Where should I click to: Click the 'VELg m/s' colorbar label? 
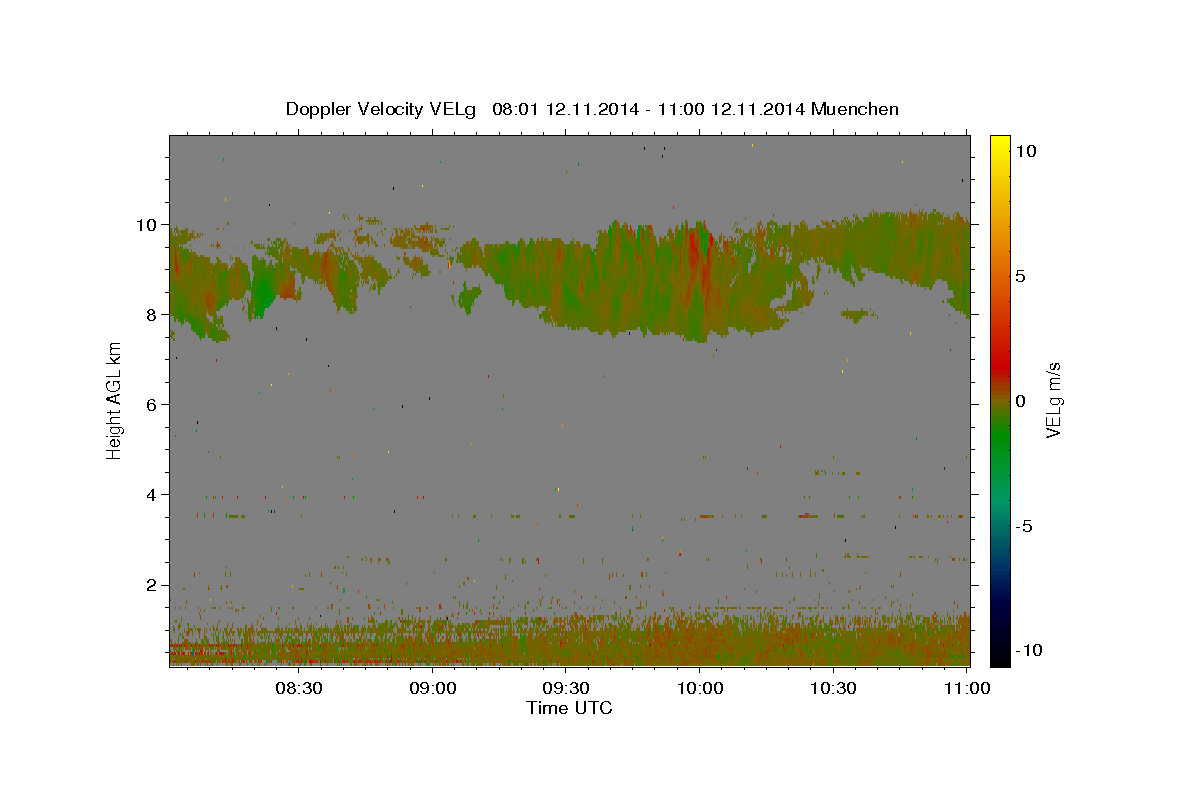pos(1053,400)
